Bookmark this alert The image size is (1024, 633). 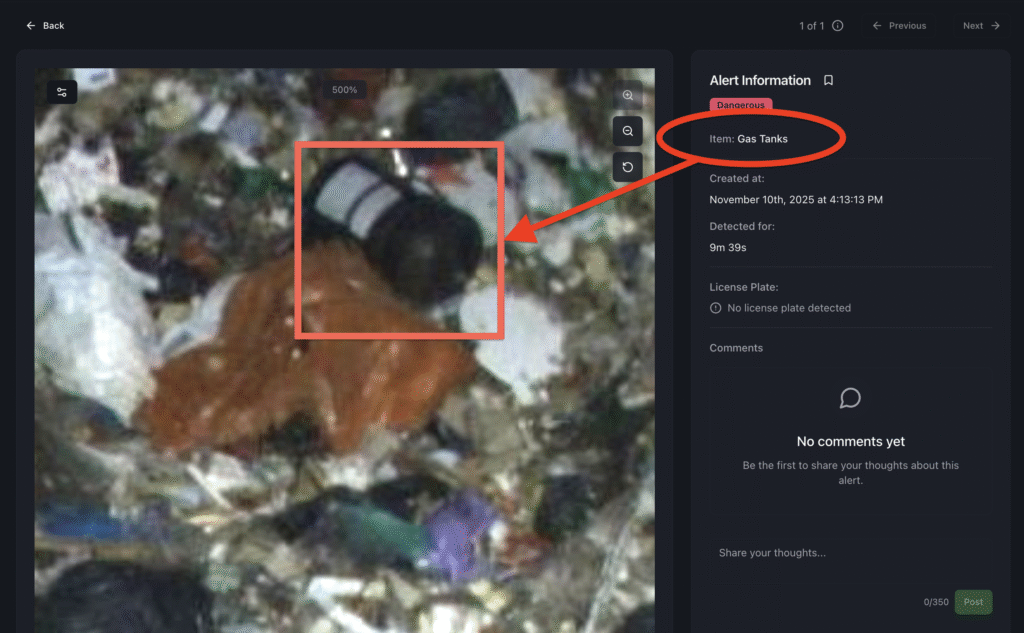(828, 81)
